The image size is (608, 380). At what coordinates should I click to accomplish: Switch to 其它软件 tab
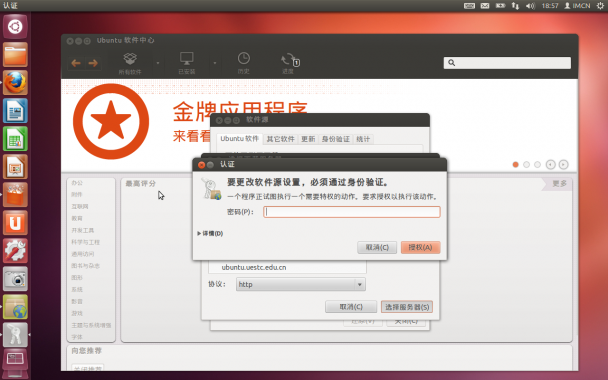(x=280, y=139)
